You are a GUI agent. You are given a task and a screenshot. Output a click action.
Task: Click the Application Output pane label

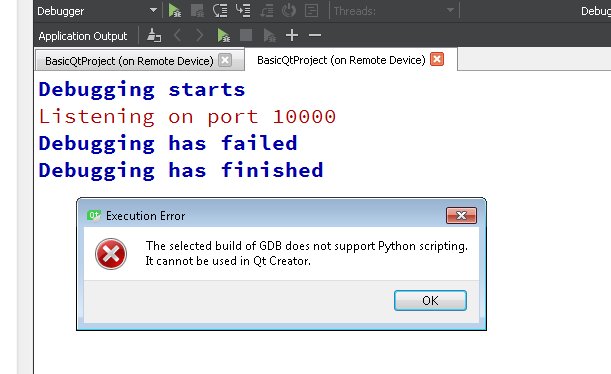[x=83, y=36]
